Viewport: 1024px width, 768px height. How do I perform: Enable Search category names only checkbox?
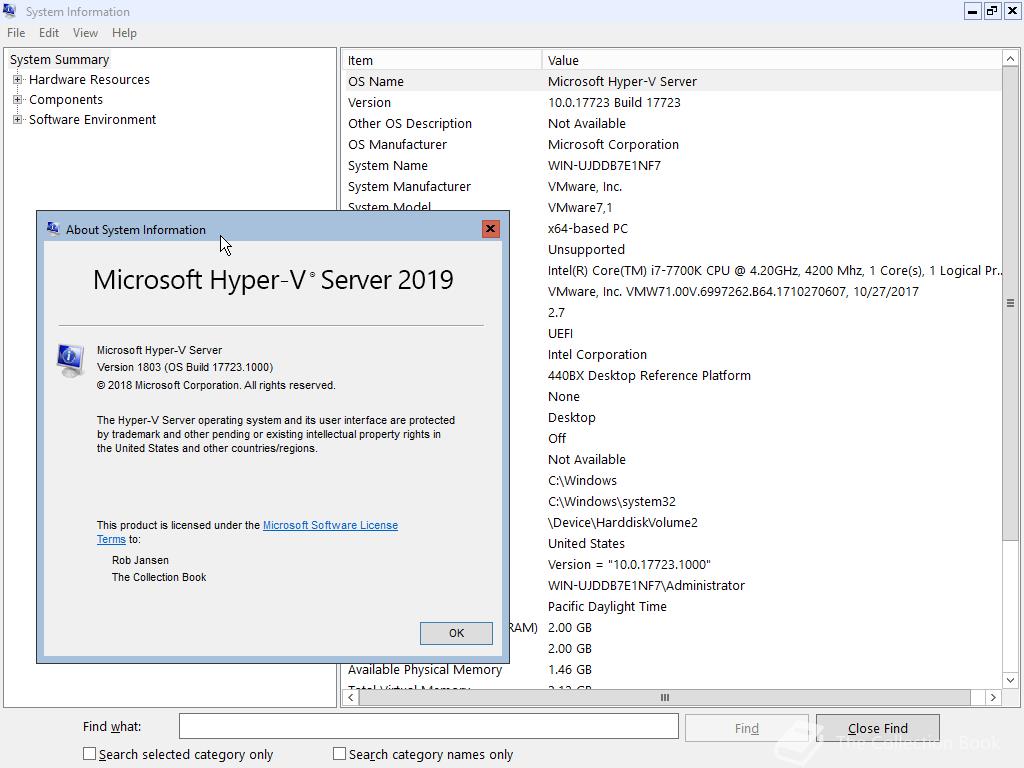(x=339, y=754)
